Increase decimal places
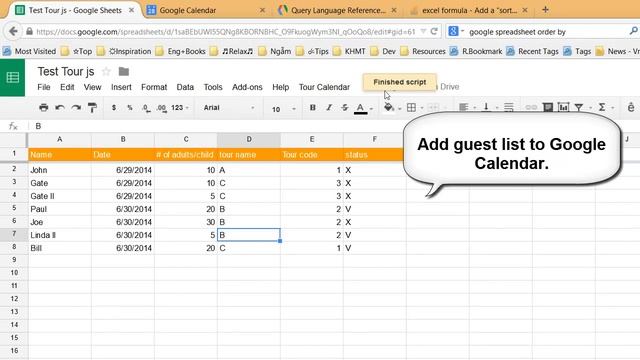The width and height of the screenshot is (640, 360). (x=162, y=108)
